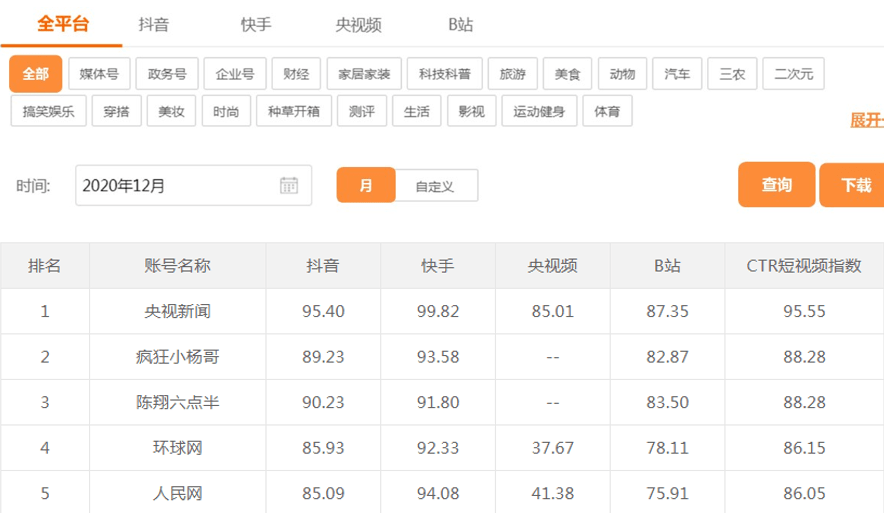The image size is (884, 513).
Task: Open the 2020年12月 date picker field
Action: [193, 185]
